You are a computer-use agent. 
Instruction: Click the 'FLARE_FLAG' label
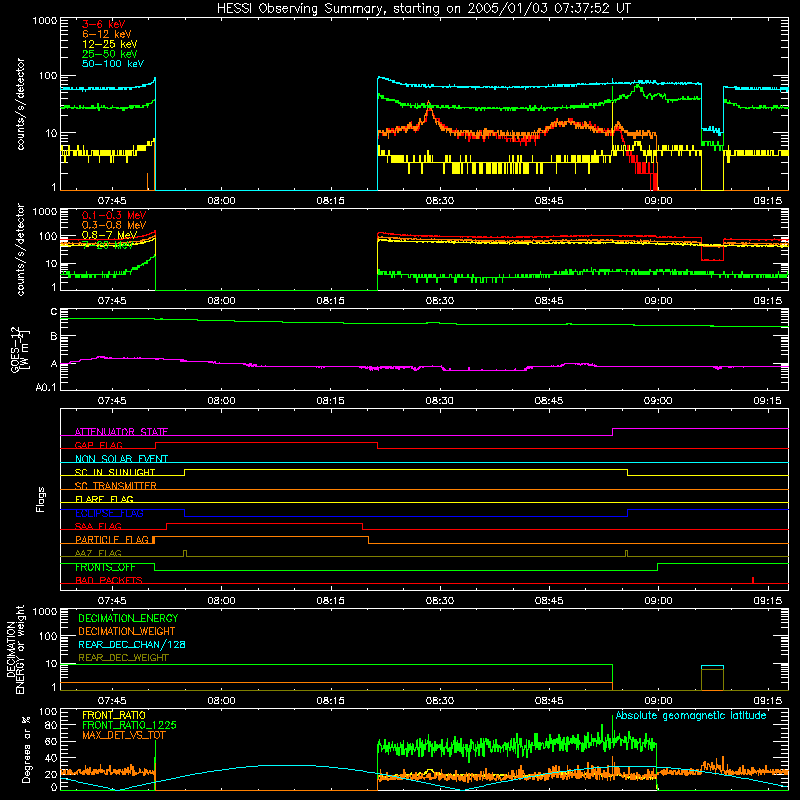click(x=104, y=499)
